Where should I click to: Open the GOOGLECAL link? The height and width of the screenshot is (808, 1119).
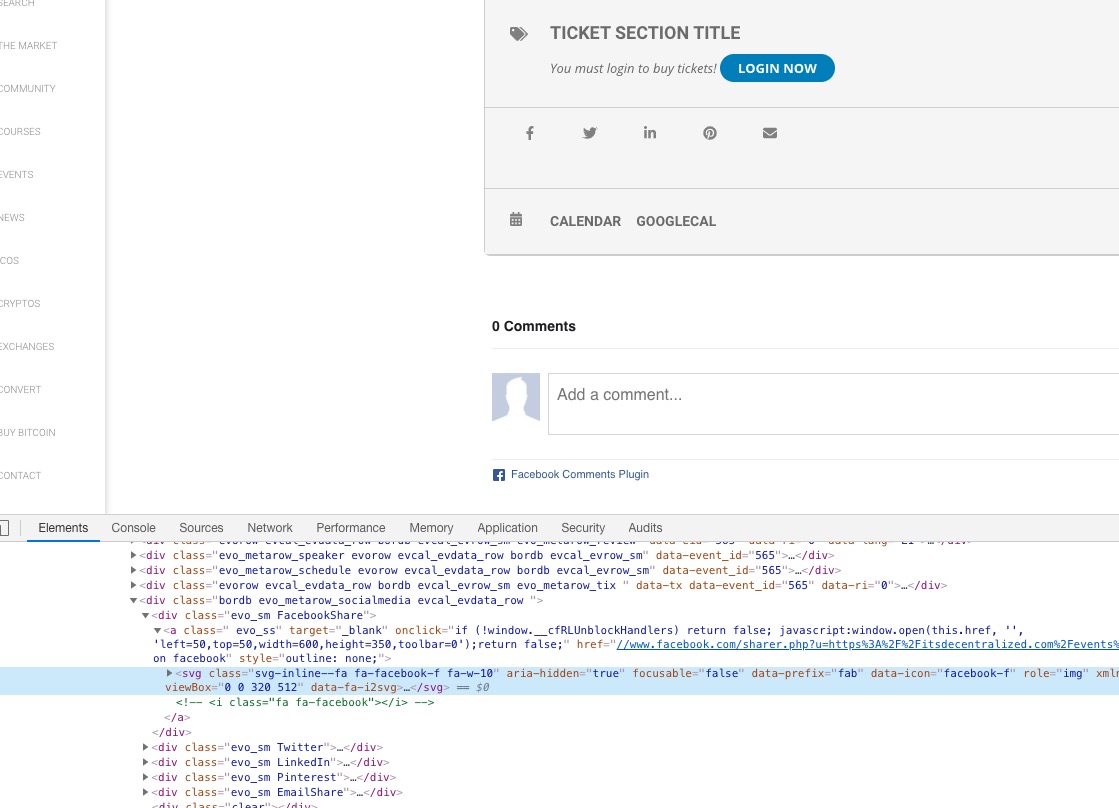pyautogui.click(x=676, y=221)
